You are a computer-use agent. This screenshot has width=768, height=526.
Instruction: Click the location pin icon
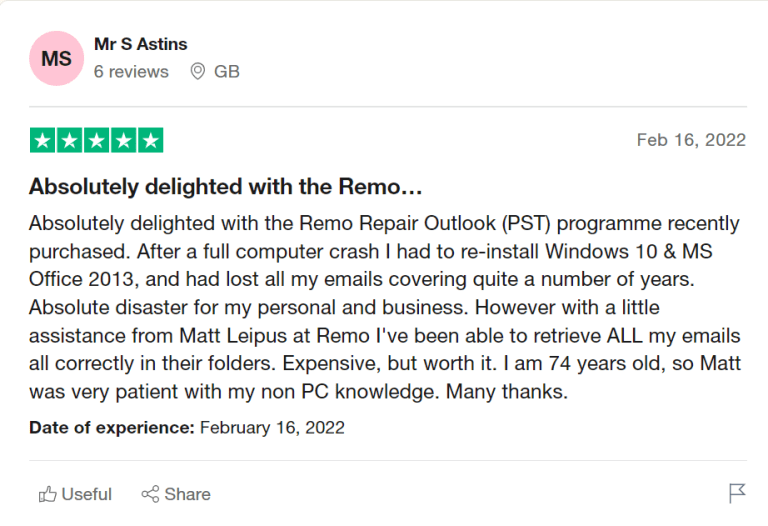(x=198, y=72)
